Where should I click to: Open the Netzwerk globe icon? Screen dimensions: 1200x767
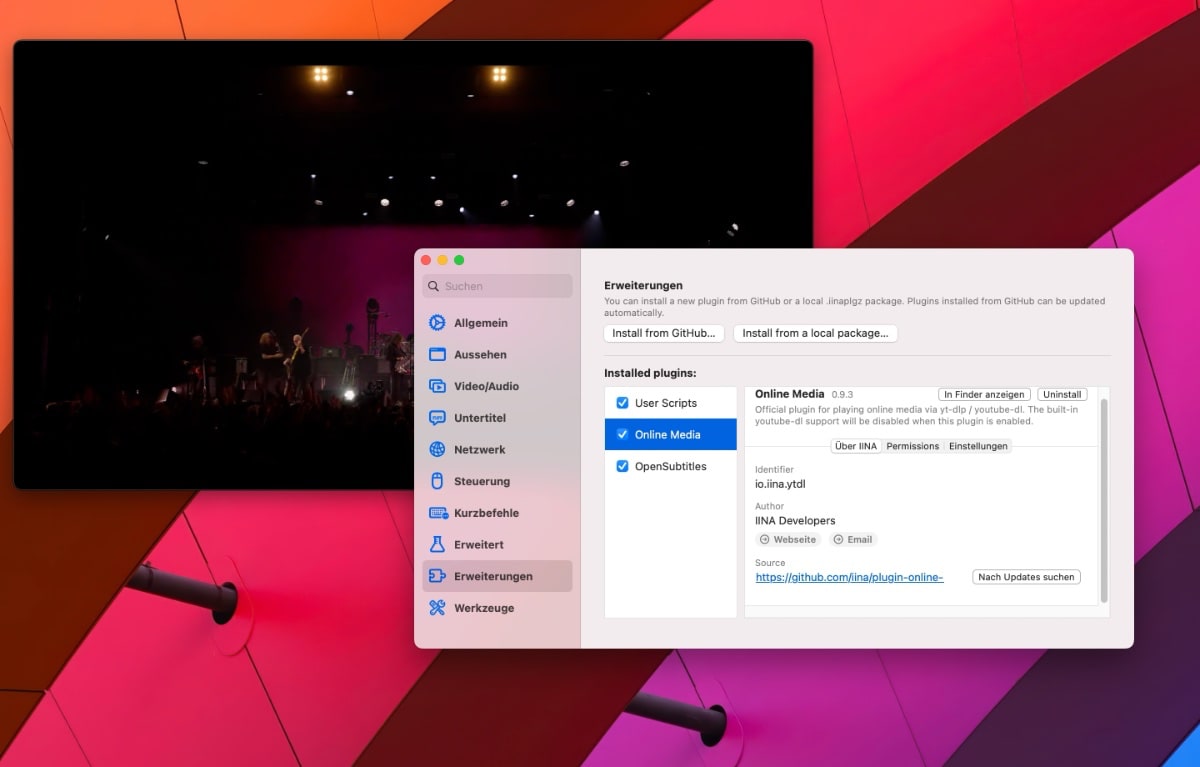437,450
